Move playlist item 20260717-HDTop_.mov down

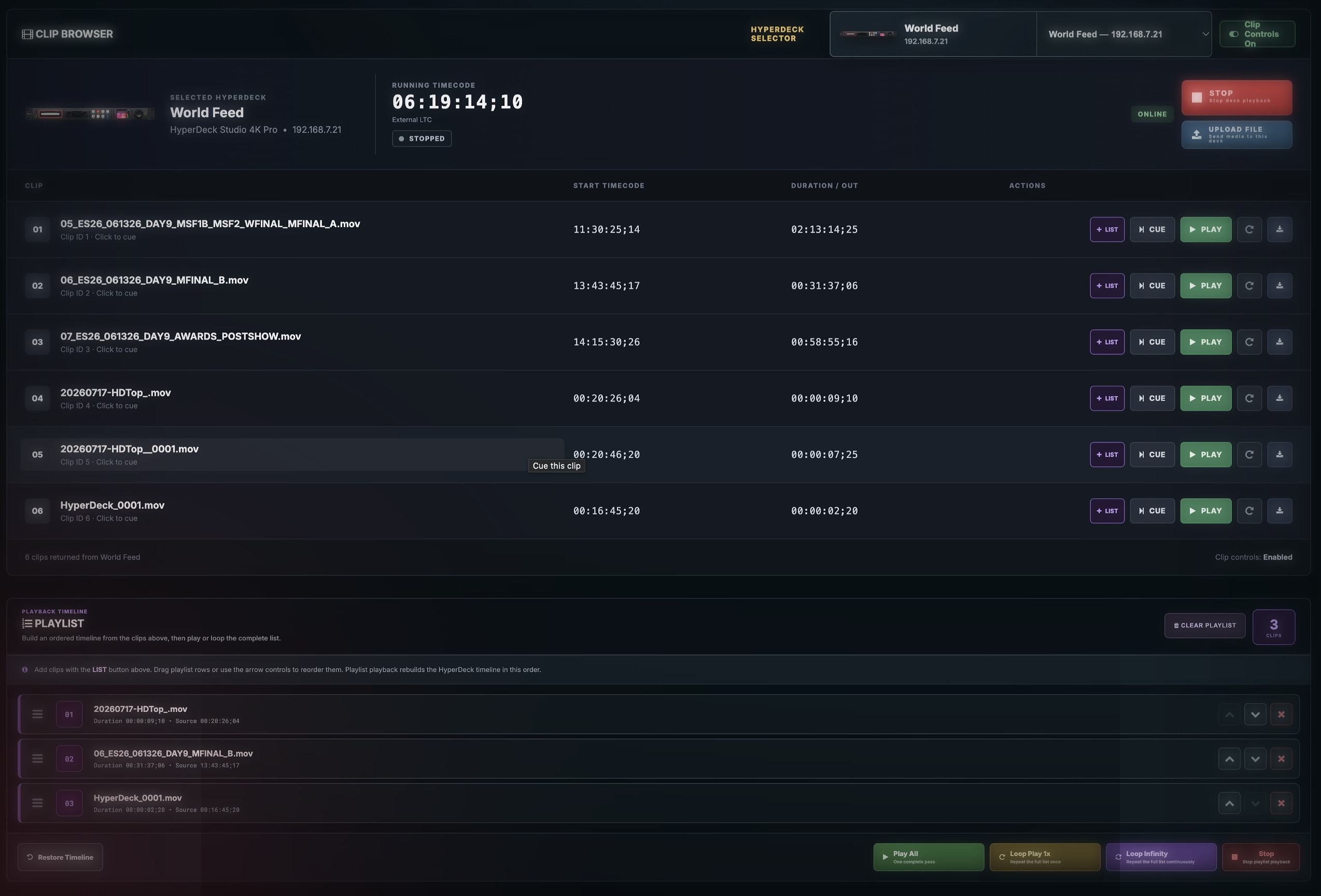1255,715
